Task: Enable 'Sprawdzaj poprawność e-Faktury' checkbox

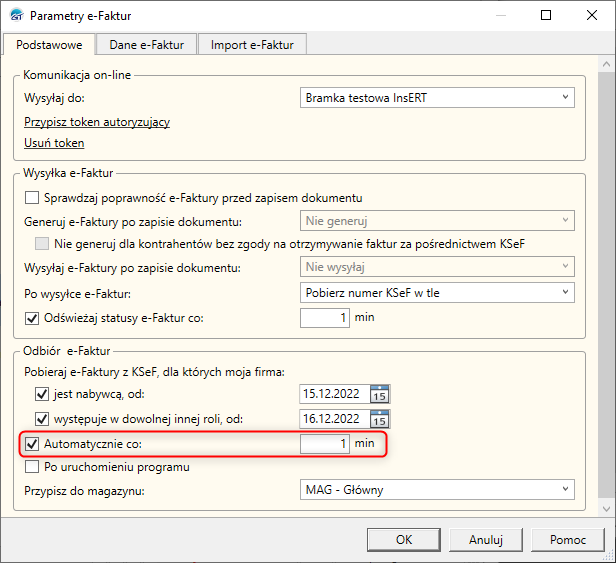Action: [x=31, y=197]
